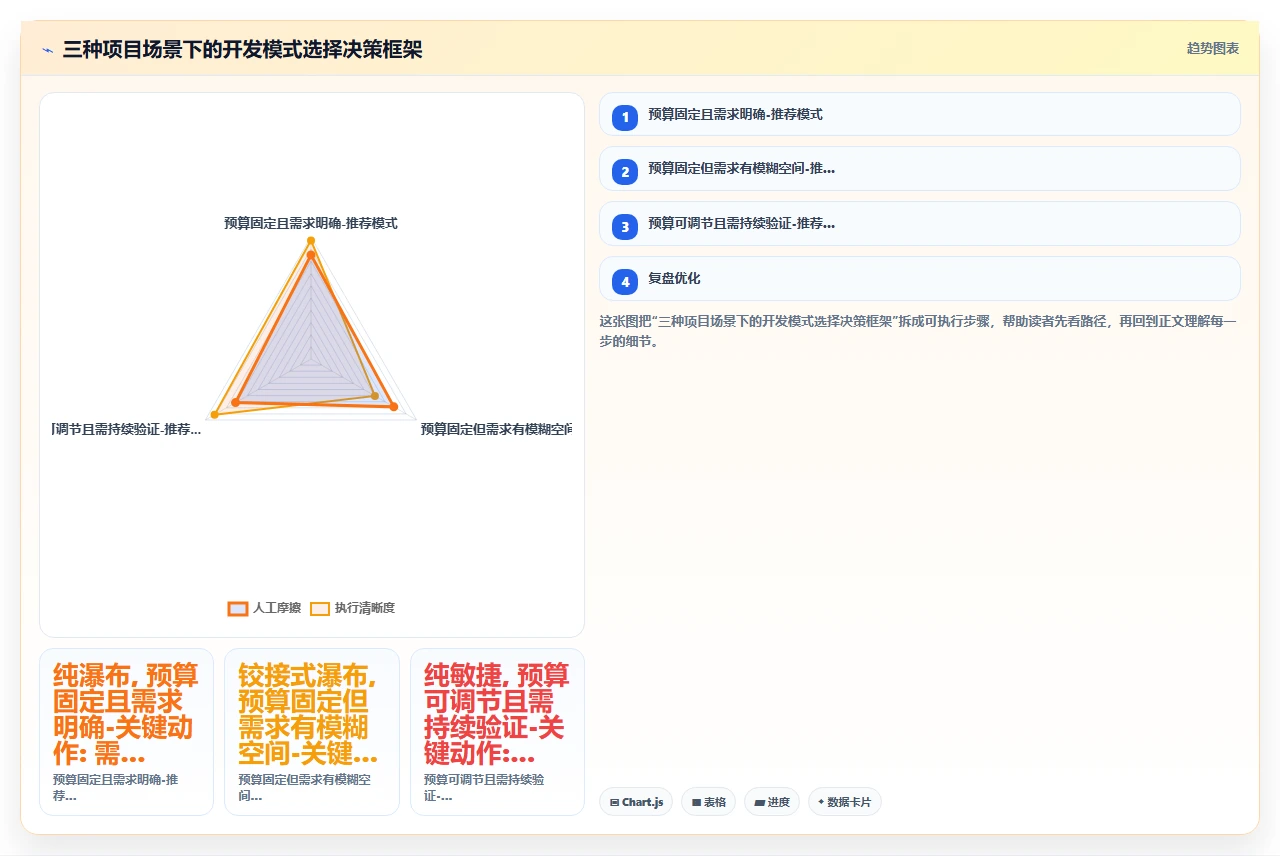Click the number 3 step badge
The image size is (1280, 856).
click(x=625, y=227)
